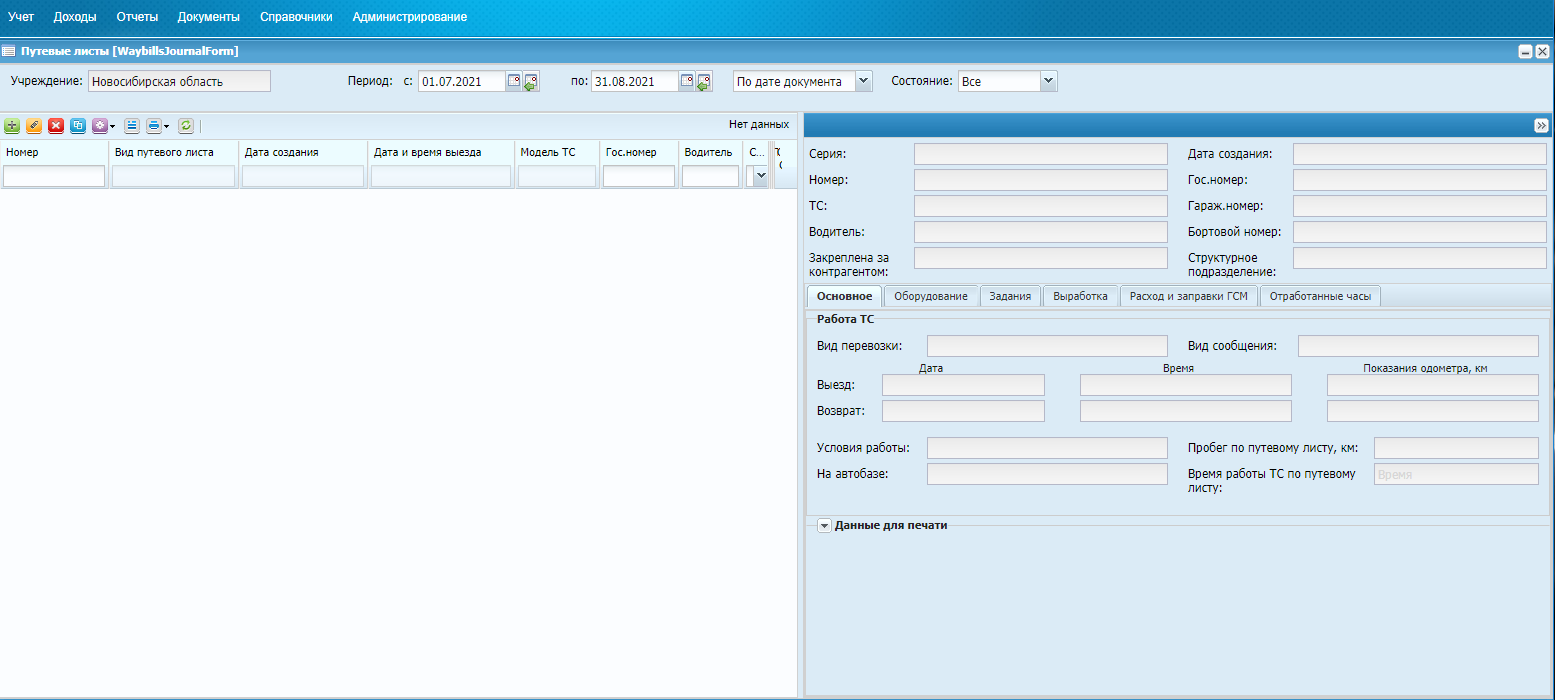The height and width of the screenshot is (700, 1555).
Task: Click the Серия field in details
Action: click(x=1040, y=154)
